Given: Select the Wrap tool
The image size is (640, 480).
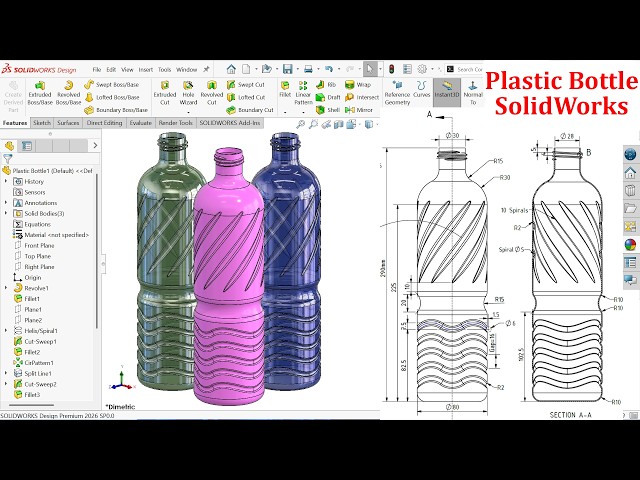Looking at the screenshot, I should pyautogui.click(x=358, y=84).
